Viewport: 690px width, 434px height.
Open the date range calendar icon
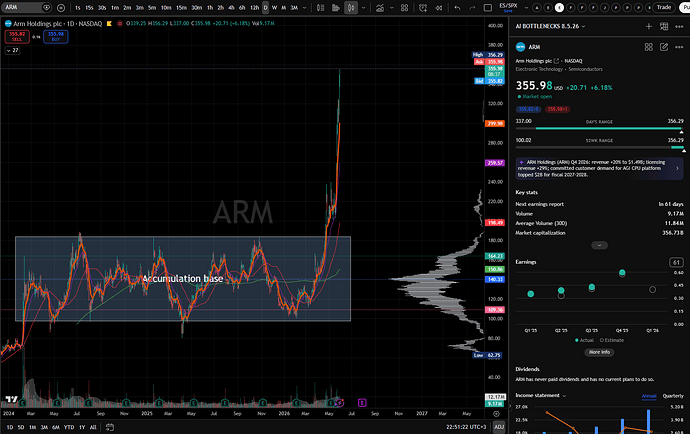(x=110, y=427)
